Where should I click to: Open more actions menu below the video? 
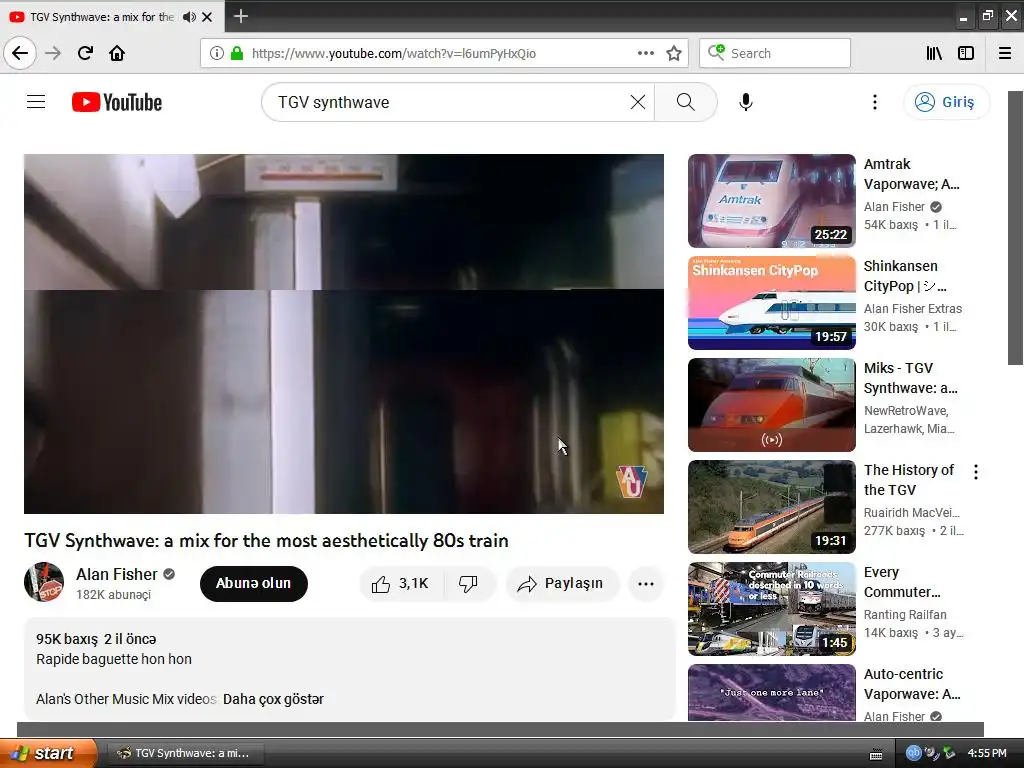click(x=646, y=584)
